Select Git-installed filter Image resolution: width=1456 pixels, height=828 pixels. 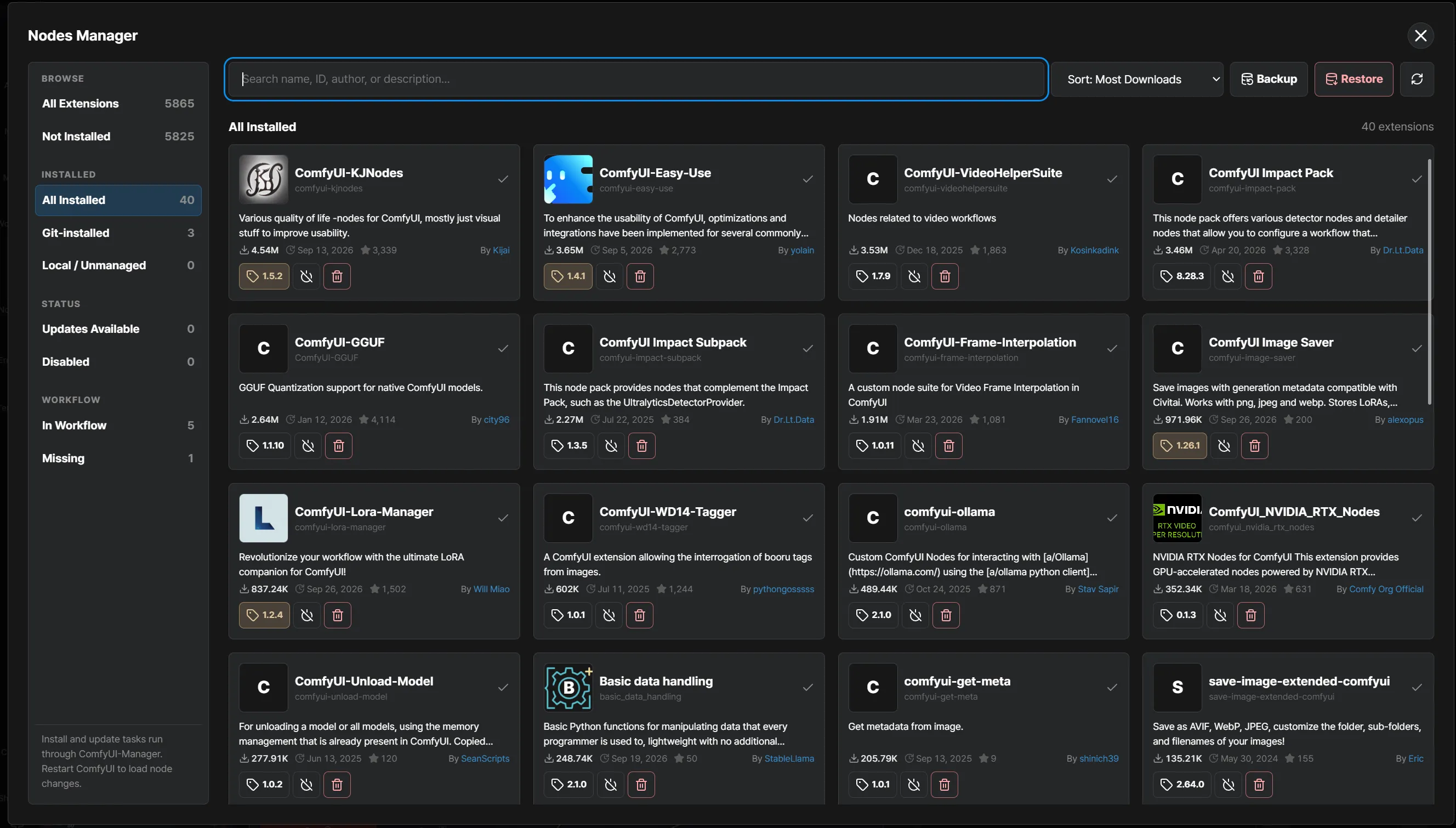(118, 233)
